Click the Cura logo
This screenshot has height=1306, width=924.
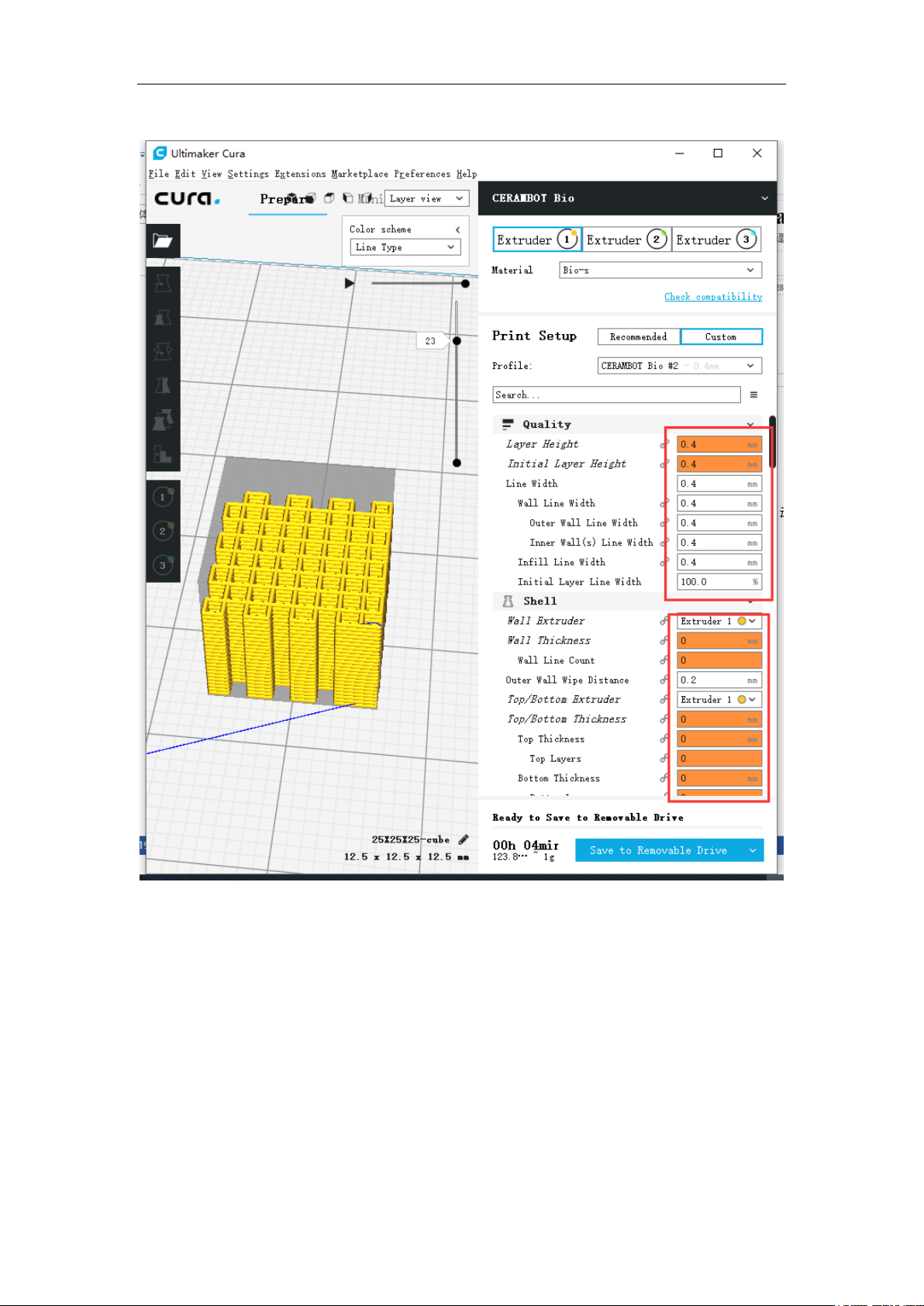187,198
